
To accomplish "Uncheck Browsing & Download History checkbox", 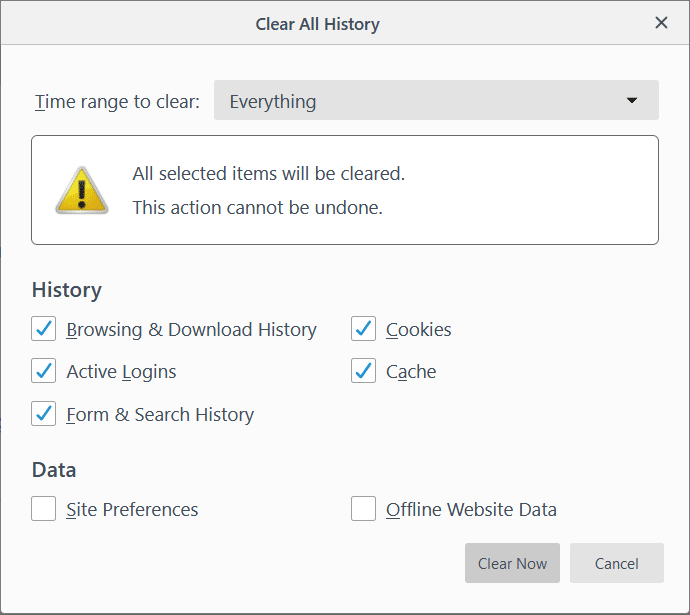I will point(44,329).
